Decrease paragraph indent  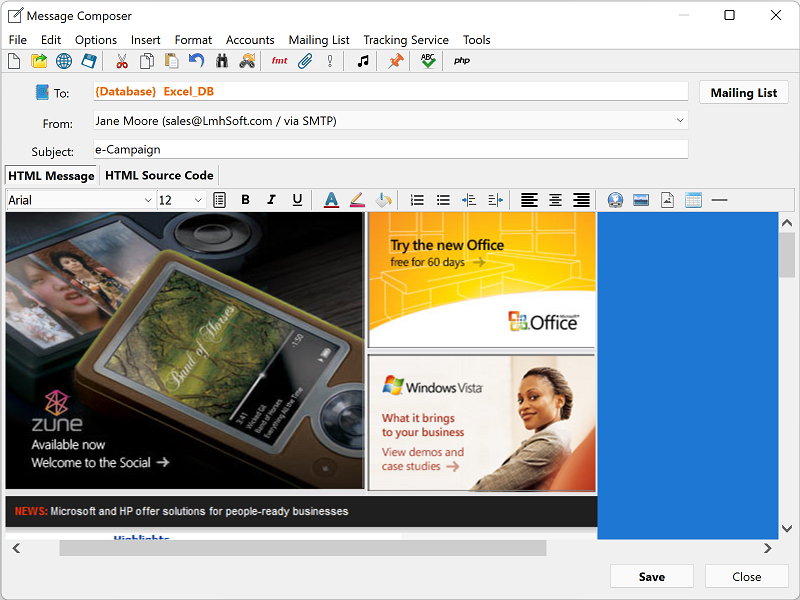coord(469,200)
